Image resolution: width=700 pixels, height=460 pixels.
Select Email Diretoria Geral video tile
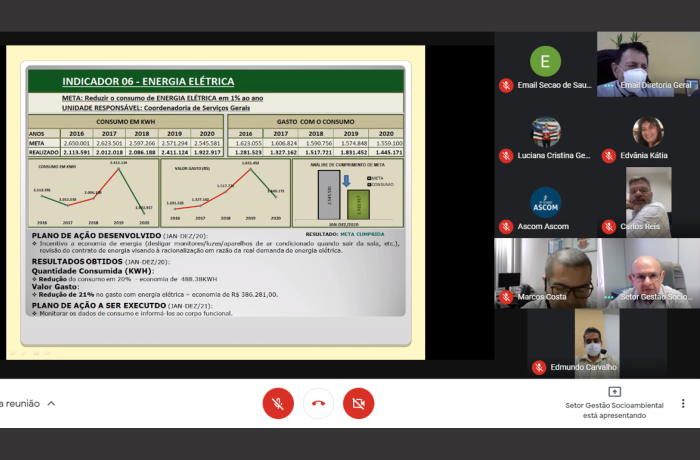pos(649,64)
